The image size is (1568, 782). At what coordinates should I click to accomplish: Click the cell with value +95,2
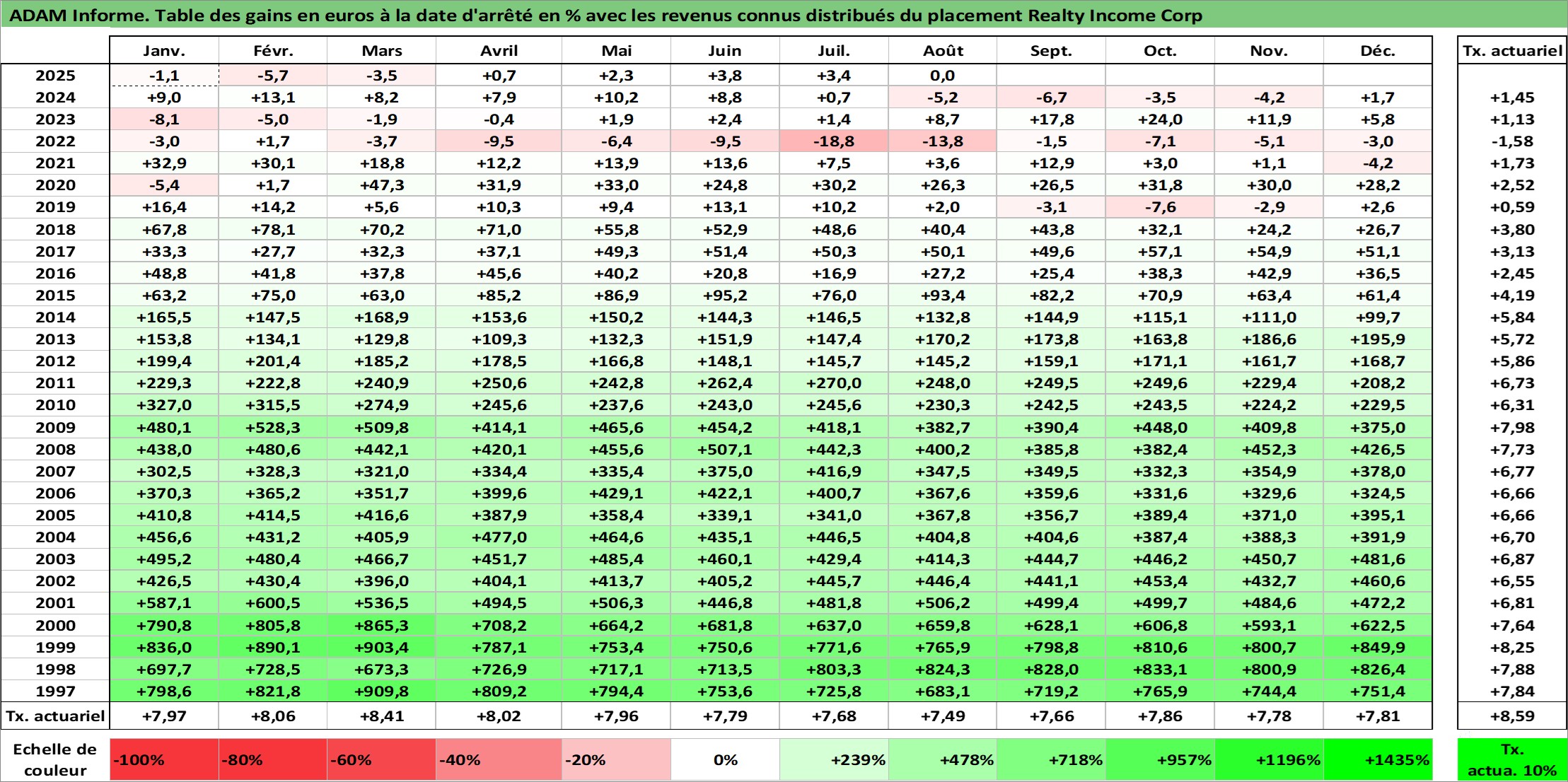(725, 296)
